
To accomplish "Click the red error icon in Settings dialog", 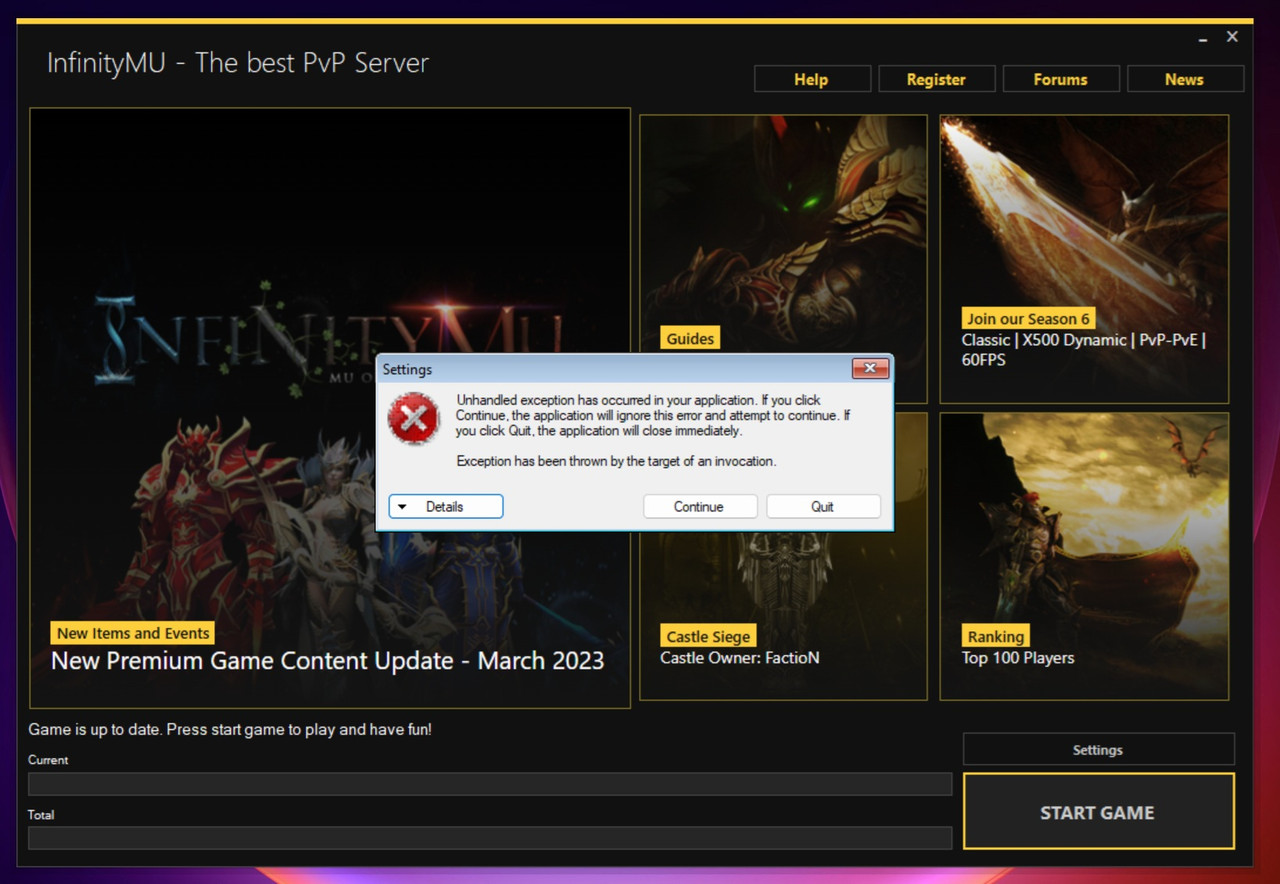I will [414, 418].
